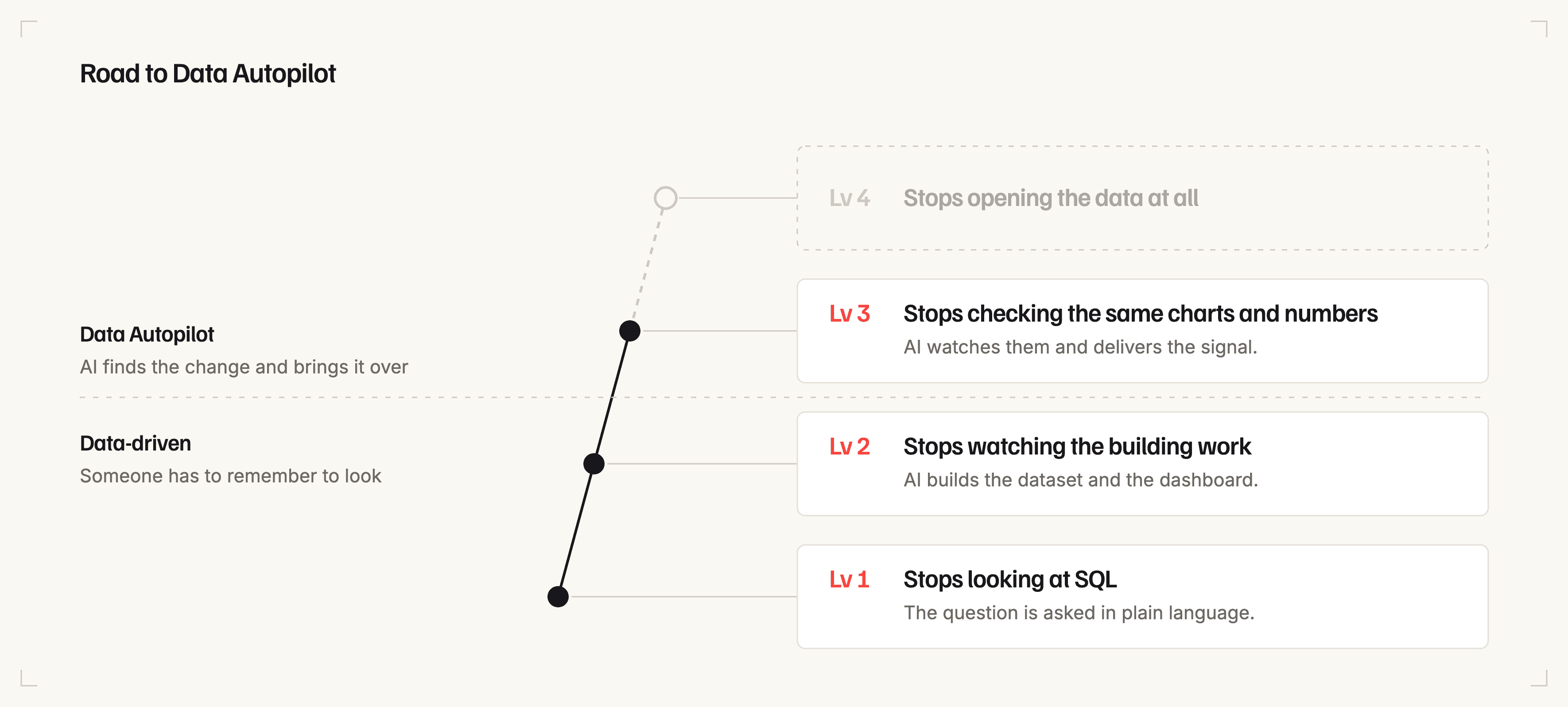The height and width of the screenshot is (707, 1568).
Task: Click 'Someone has to remember to look' text
Action: (x=230, y=476)
